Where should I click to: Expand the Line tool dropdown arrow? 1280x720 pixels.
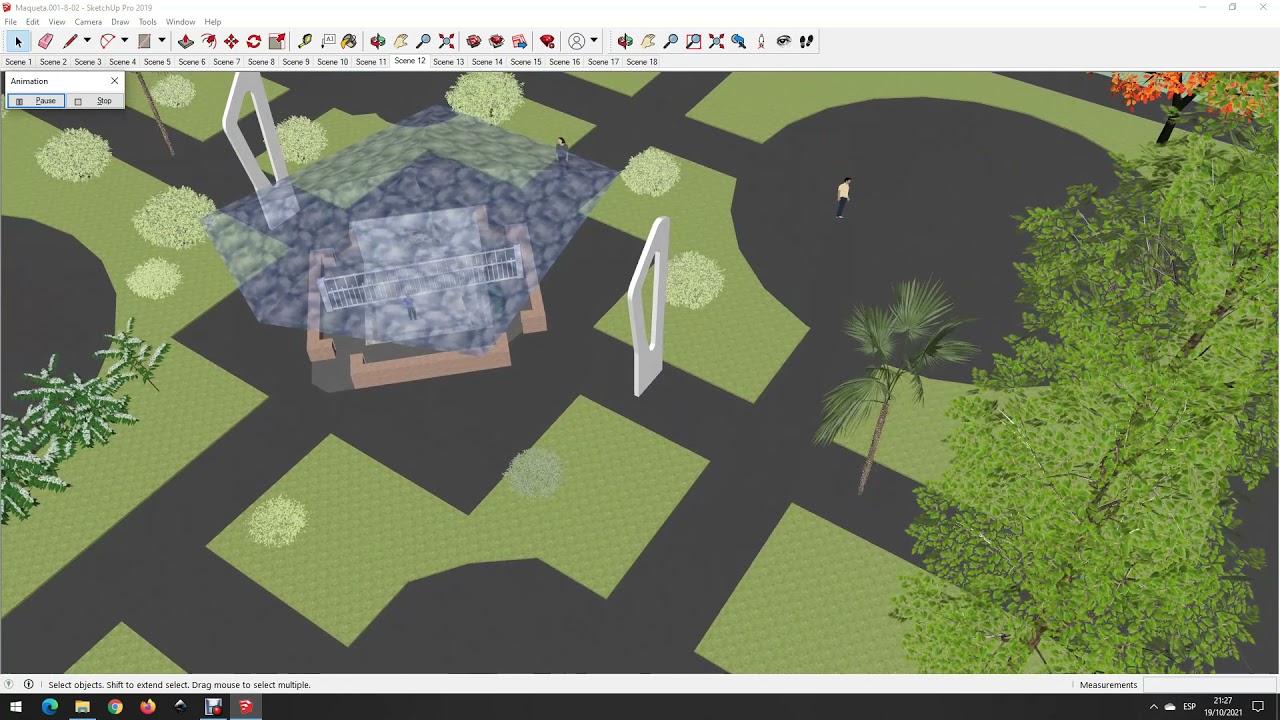point(87,41)
